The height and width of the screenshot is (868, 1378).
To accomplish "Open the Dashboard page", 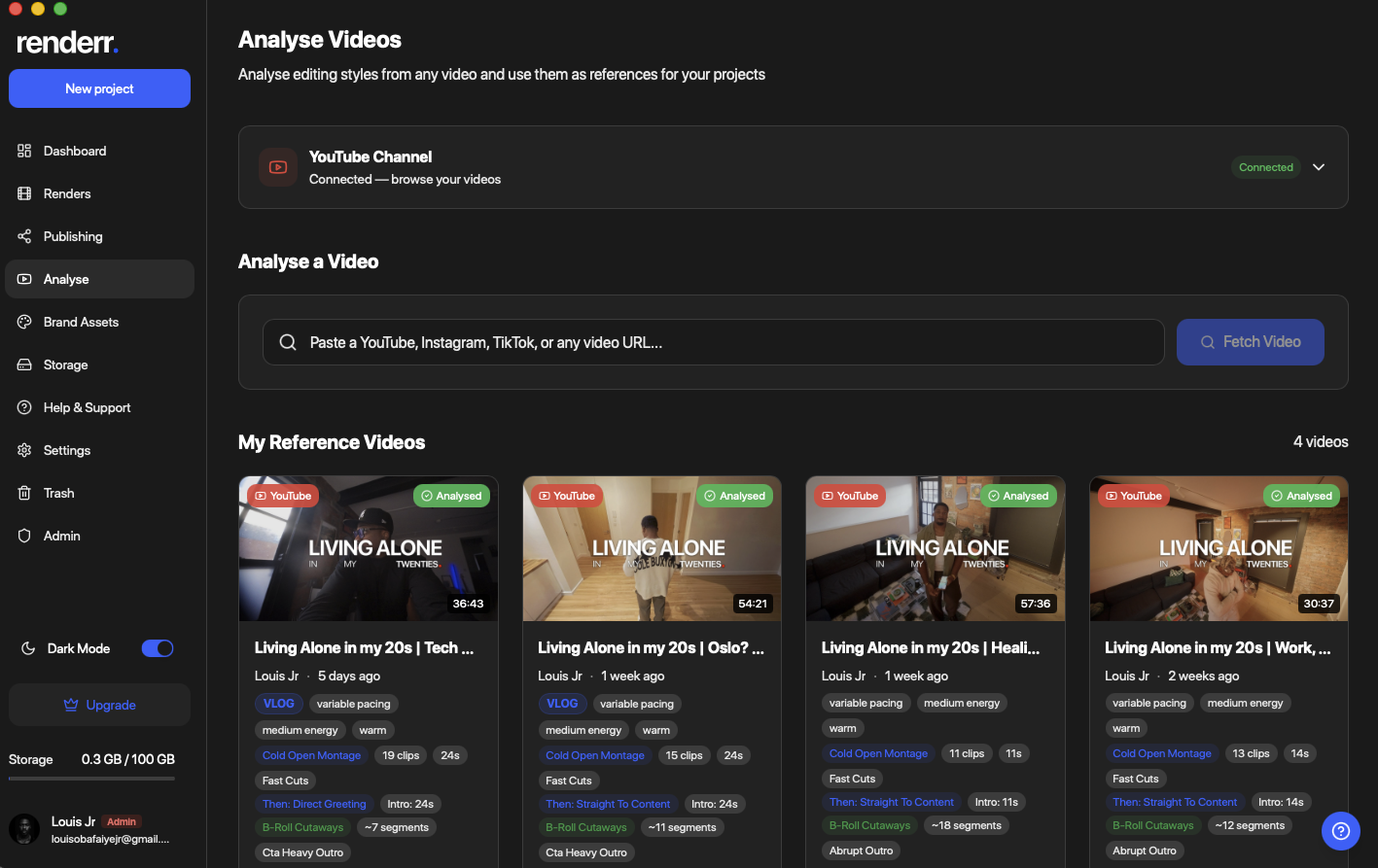I will pyautogui.click(x=99, y=151).
